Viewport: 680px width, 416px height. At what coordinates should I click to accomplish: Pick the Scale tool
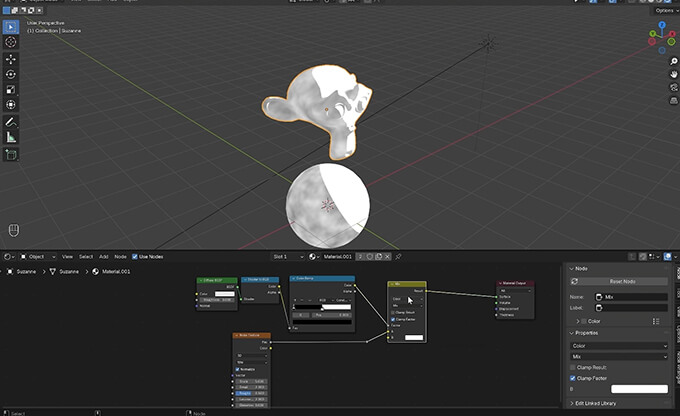(11, 89)
